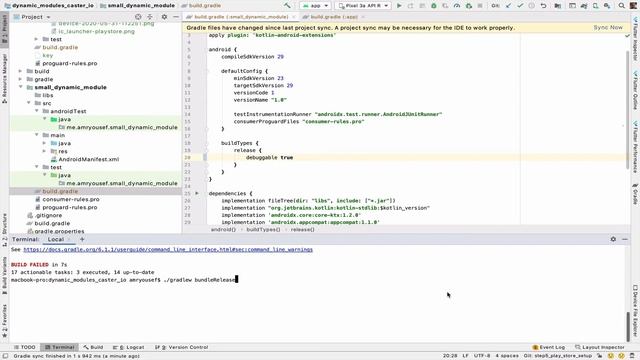Image resolution: width=640 pixels, height=360 pixels.
Task: Click the Project panel locate target icon
Action: pos(138,17)
